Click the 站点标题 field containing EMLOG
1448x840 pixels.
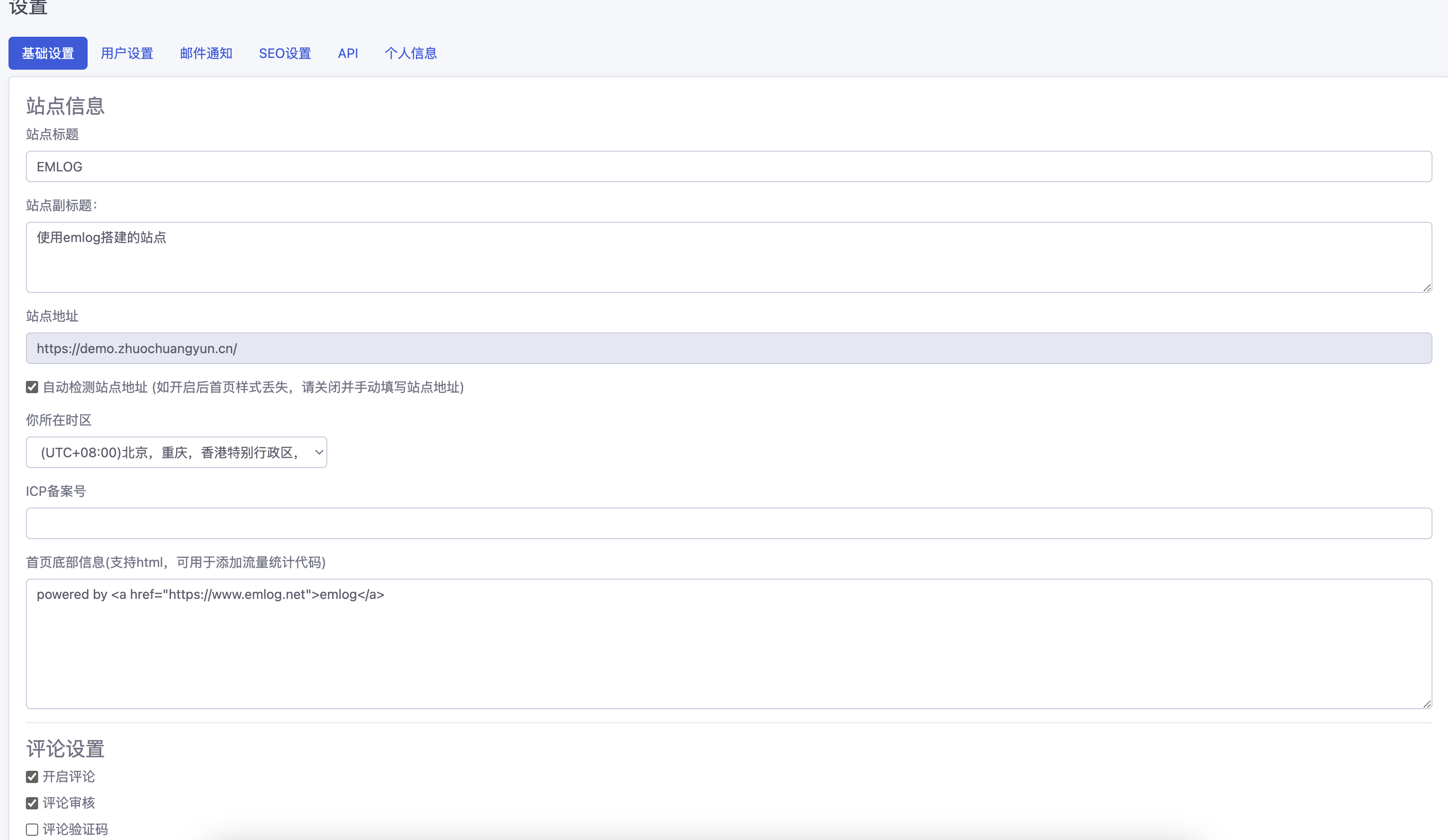click(729, 167)
